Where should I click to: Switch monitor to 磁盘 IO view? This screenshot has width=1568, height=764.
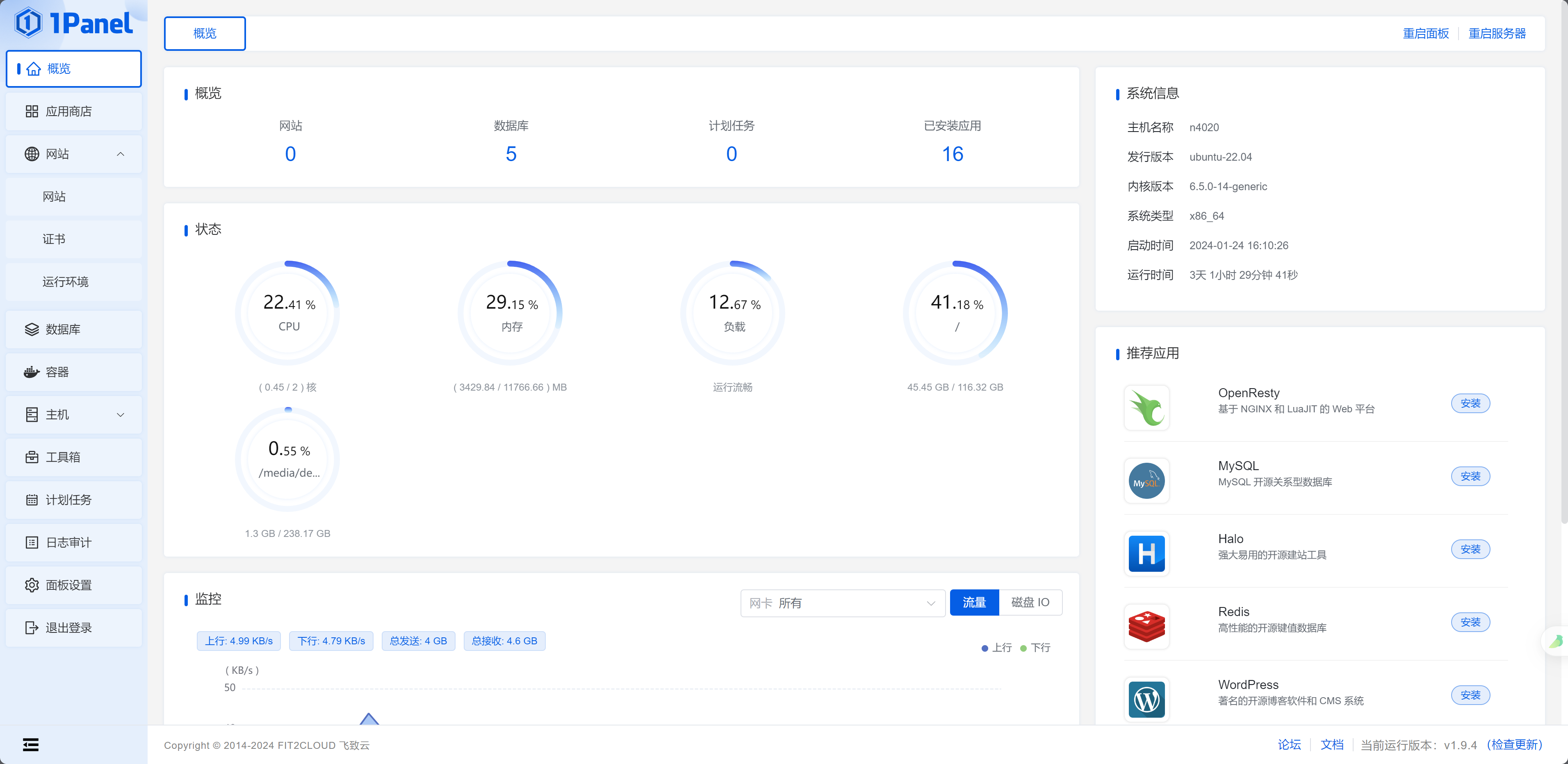click(1030, 602)
